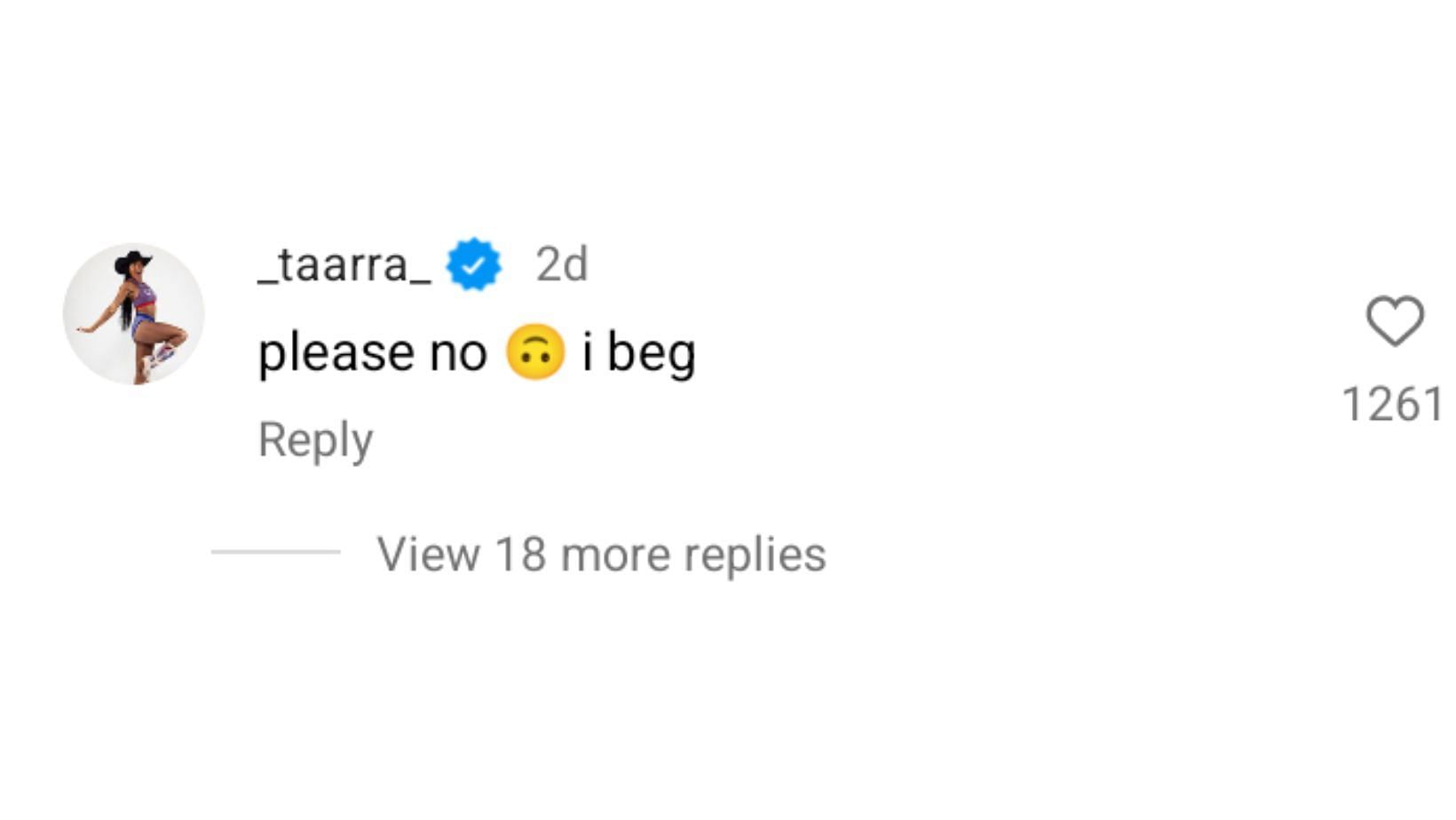Expand View 18 more replies

[600, 554]
